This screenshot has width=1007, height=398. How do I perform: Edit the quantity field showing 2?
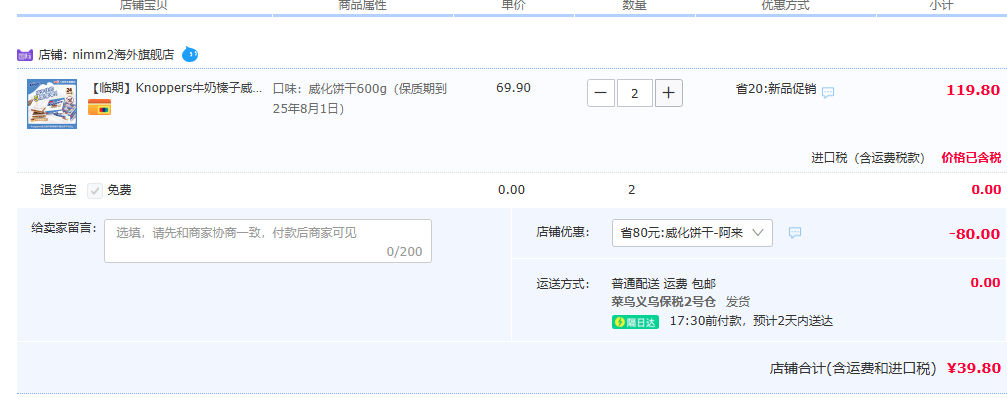635,93
